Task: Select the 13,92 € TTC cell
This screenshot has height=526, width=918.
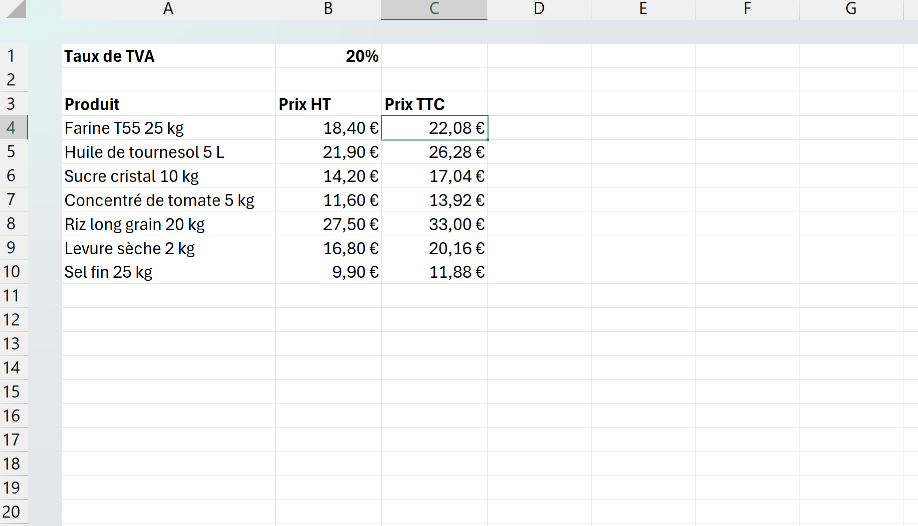Action: point(434,200)
